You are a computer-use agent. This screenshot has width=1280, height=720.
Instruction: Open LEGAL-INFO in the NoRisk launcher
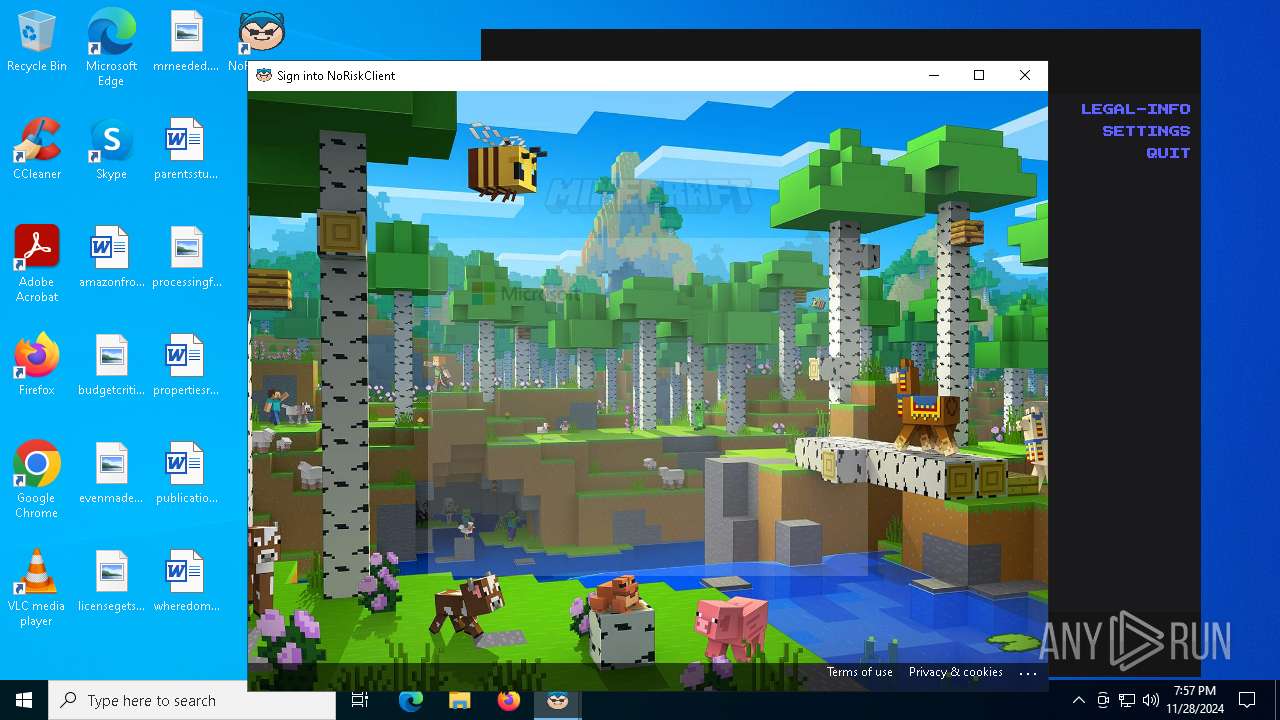[1135, 109]
